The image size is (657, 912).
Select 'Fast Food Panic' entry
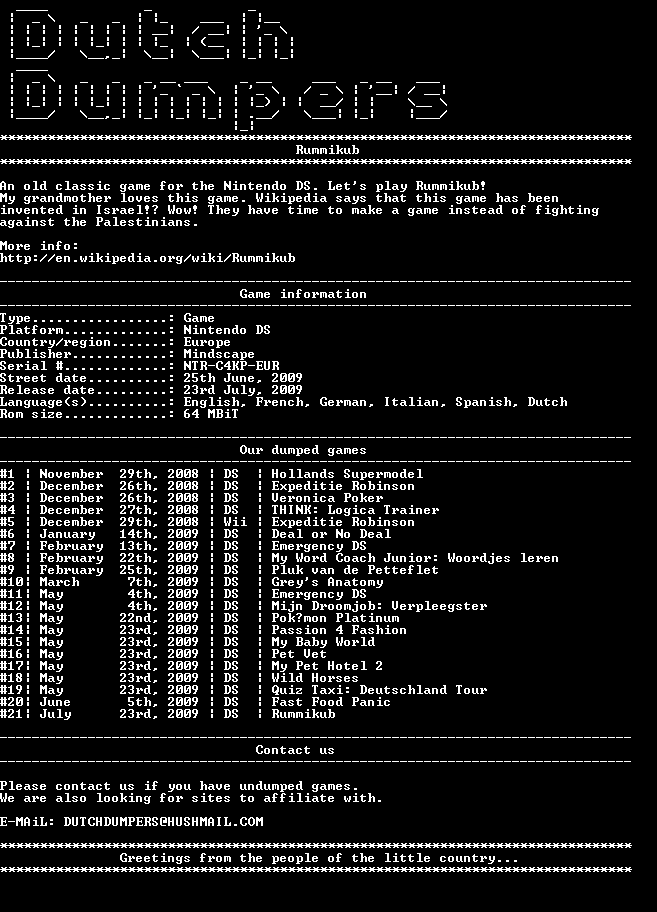coord(331,702)
